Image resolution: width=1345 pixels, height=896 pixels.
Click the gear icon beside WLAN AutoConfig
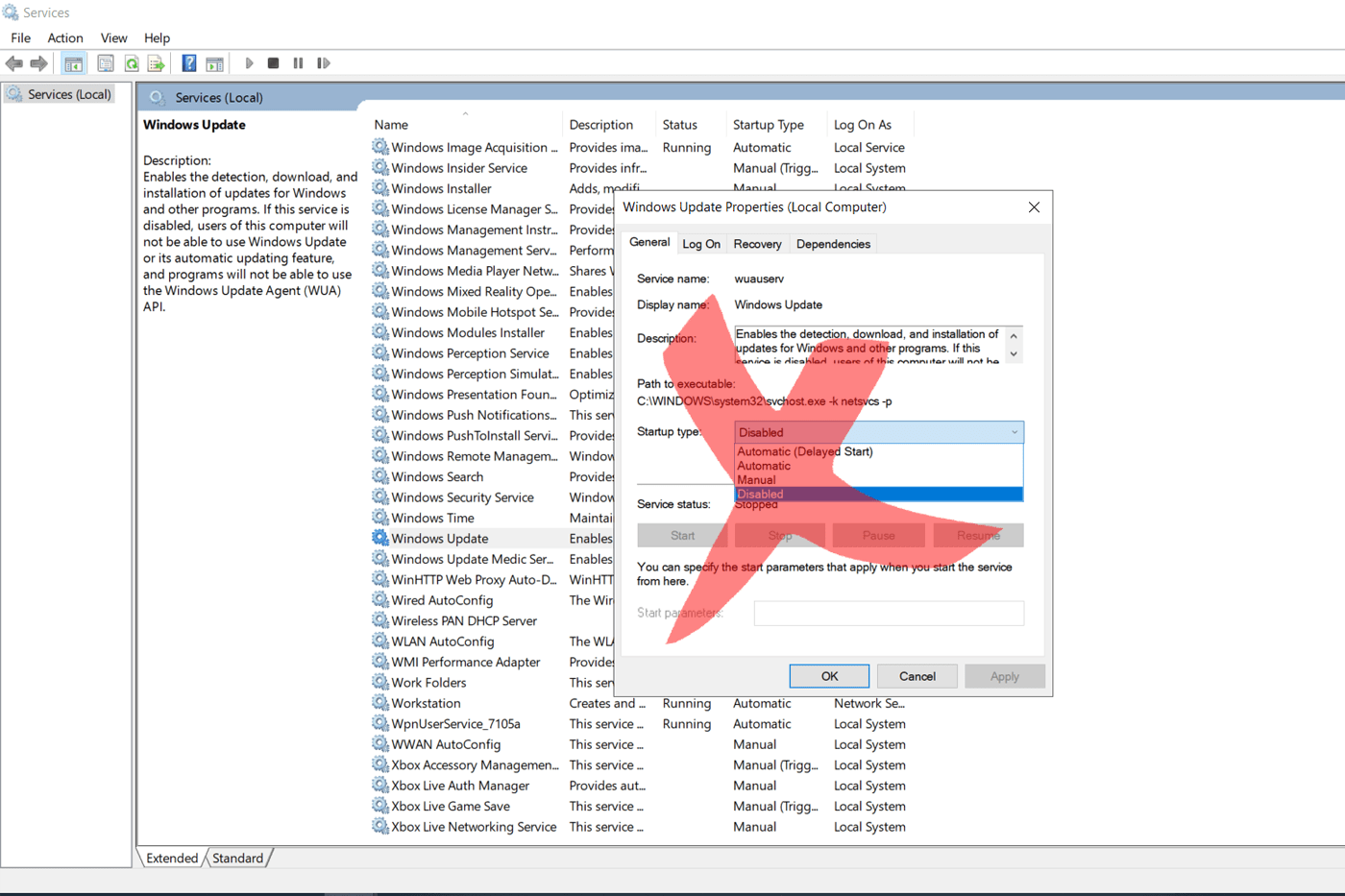pyautogui.click(x=380, y=641)
